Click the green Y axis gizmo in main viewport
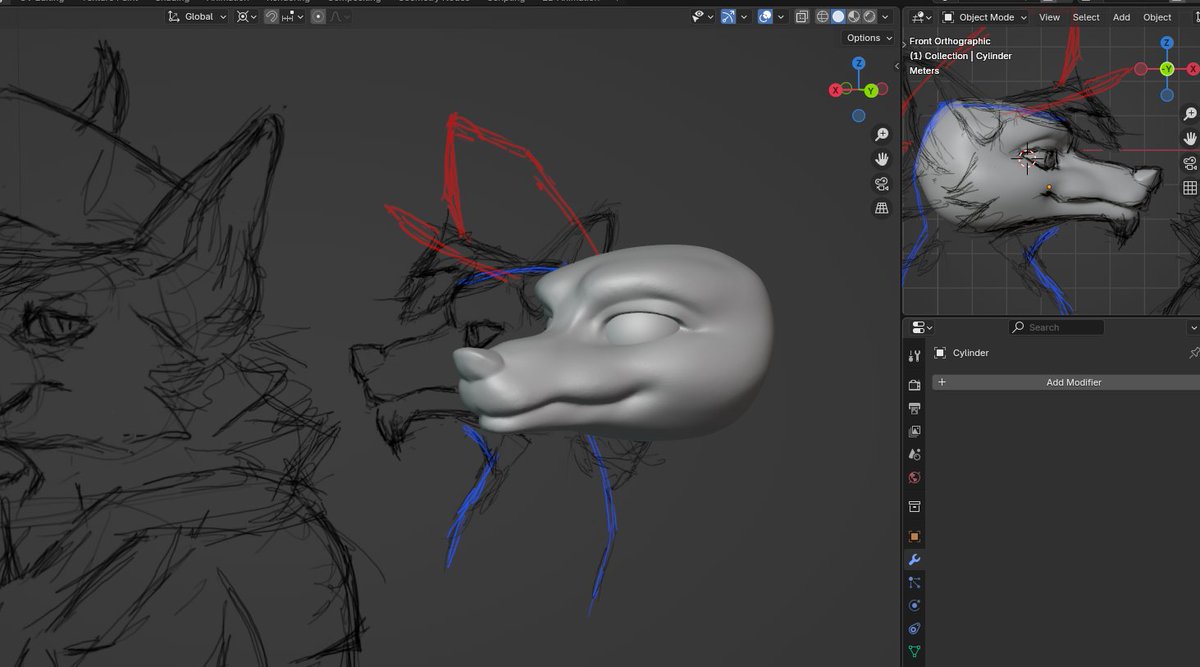 coord(871,91)
